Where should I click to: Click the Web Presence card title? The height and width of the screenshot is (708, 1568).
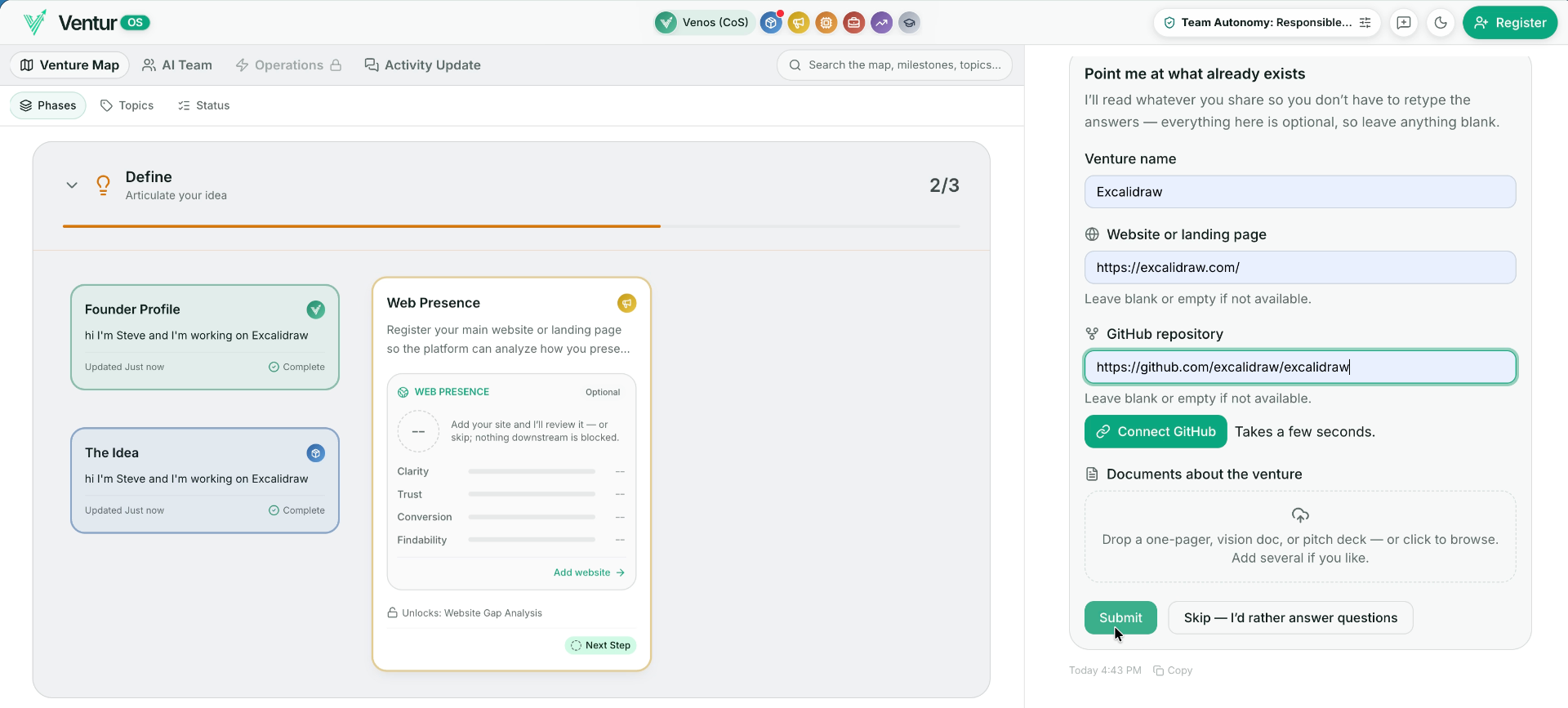coord(434,303)
